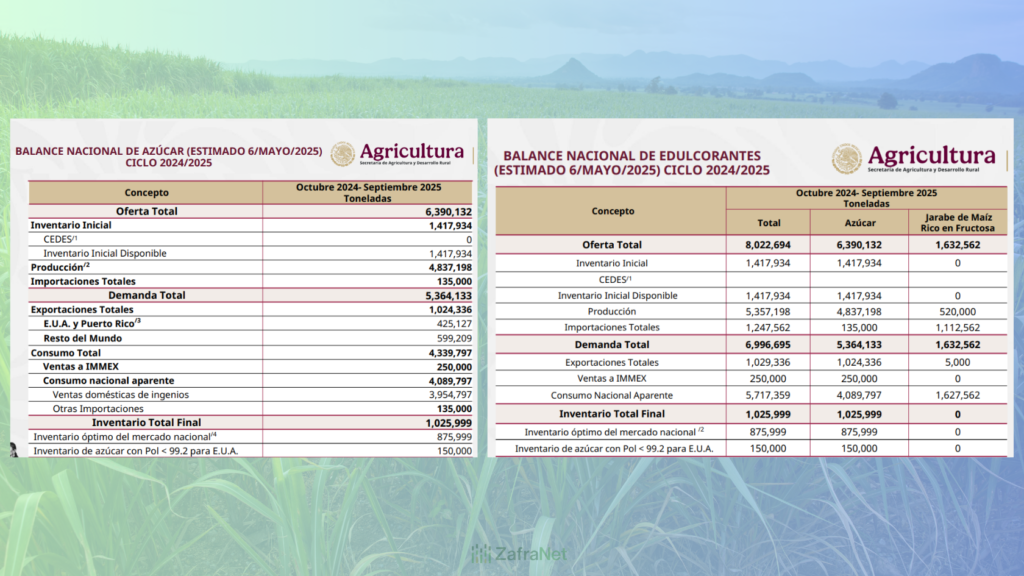Click the value 599,209
Screen dimensions: 1024x576
(x=454, y=338)
